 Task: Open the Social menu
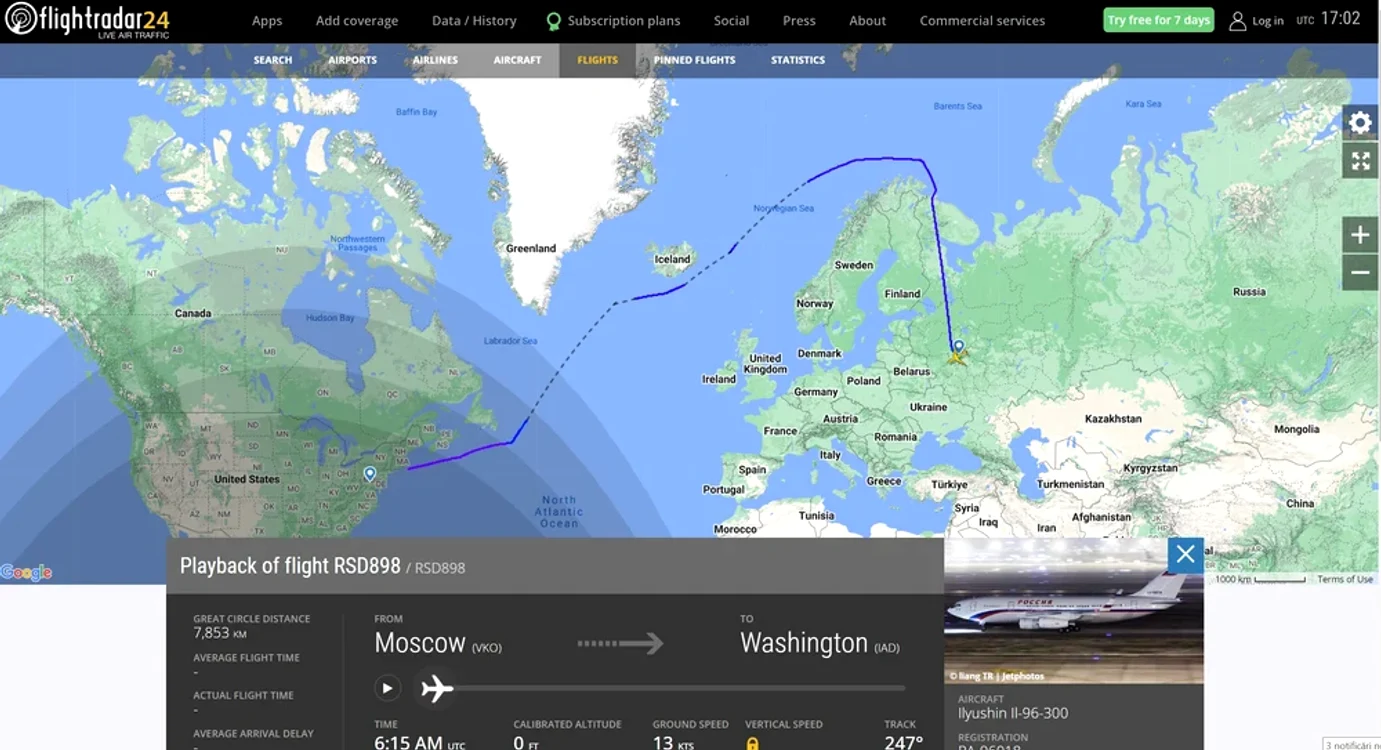(x=731, y=21)
